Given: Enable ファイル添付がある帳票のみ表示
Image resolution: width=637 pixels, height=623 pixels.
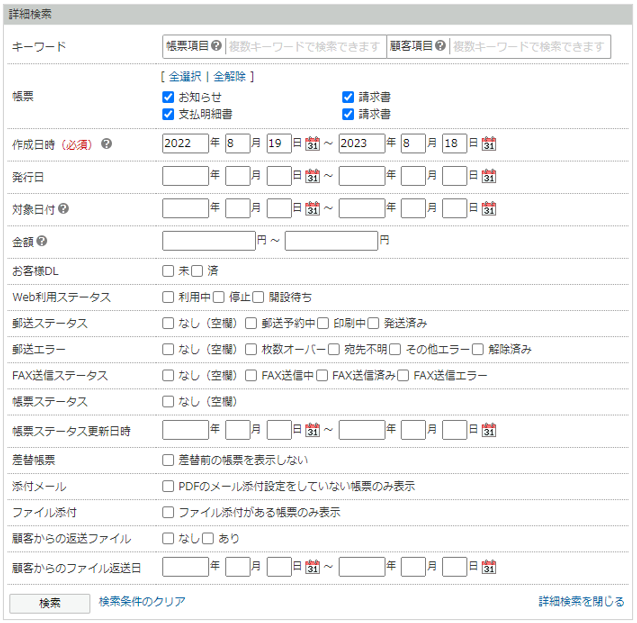Looking at the screenshot, I should [x=168, y=512].
